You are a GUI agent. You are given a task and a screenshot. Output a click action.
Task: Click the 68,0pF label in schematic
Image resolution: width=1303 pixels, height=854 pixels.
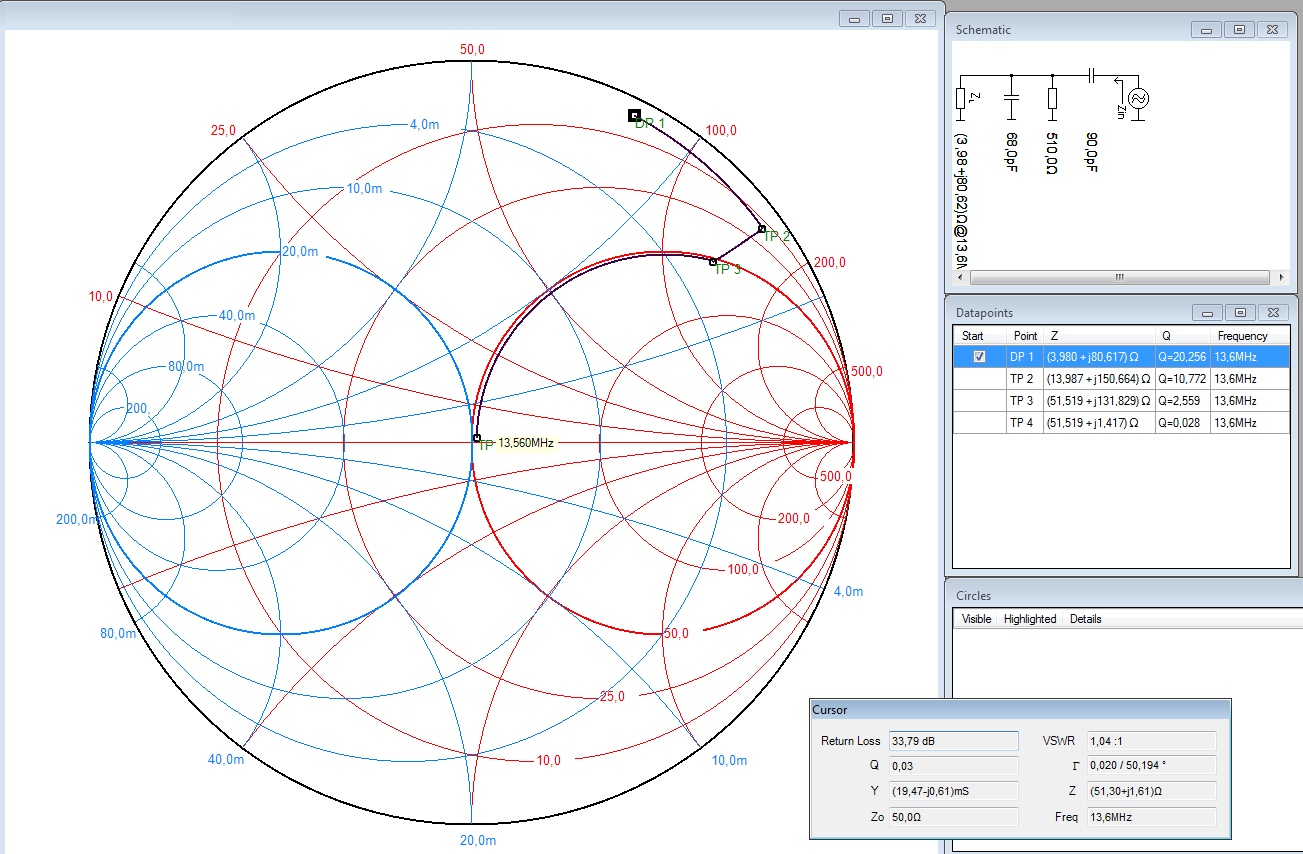pos(1011,153)
